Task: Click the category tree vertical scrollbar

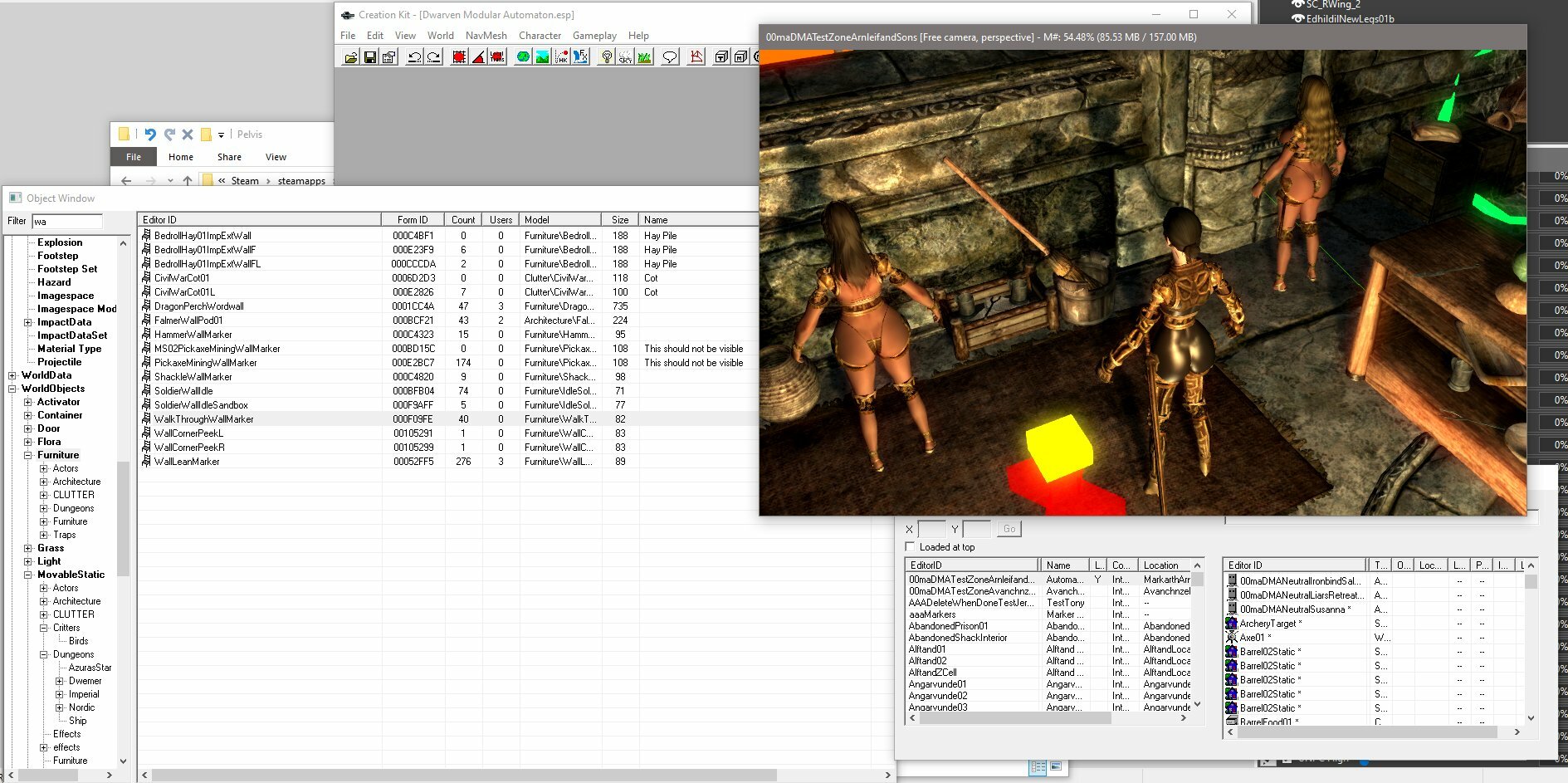Action: 123,519
